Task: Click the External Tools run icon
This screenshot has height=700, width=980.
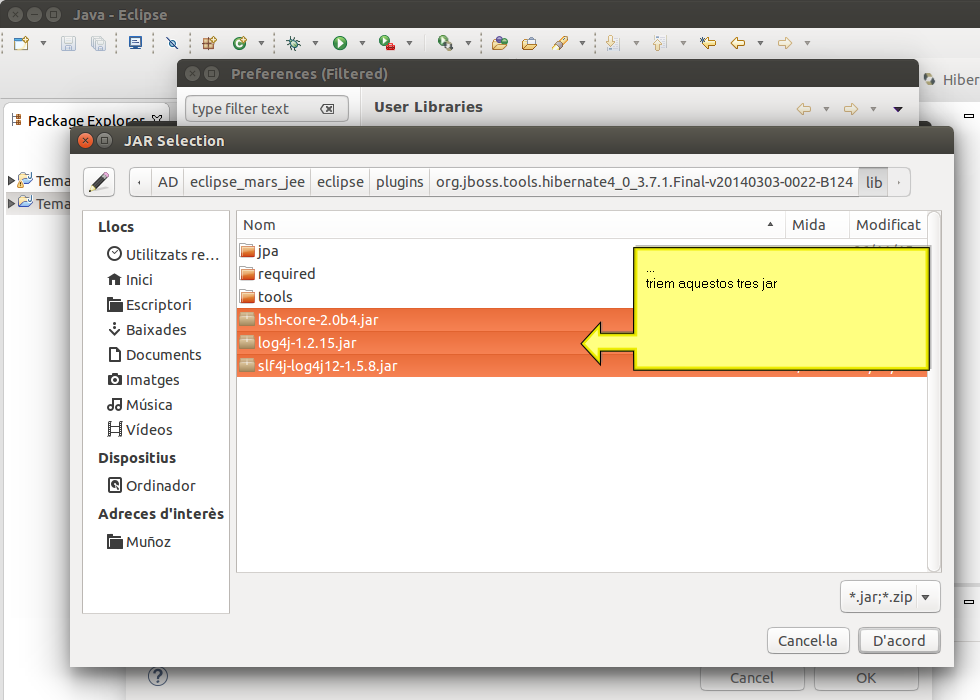Action: (445, 43)
